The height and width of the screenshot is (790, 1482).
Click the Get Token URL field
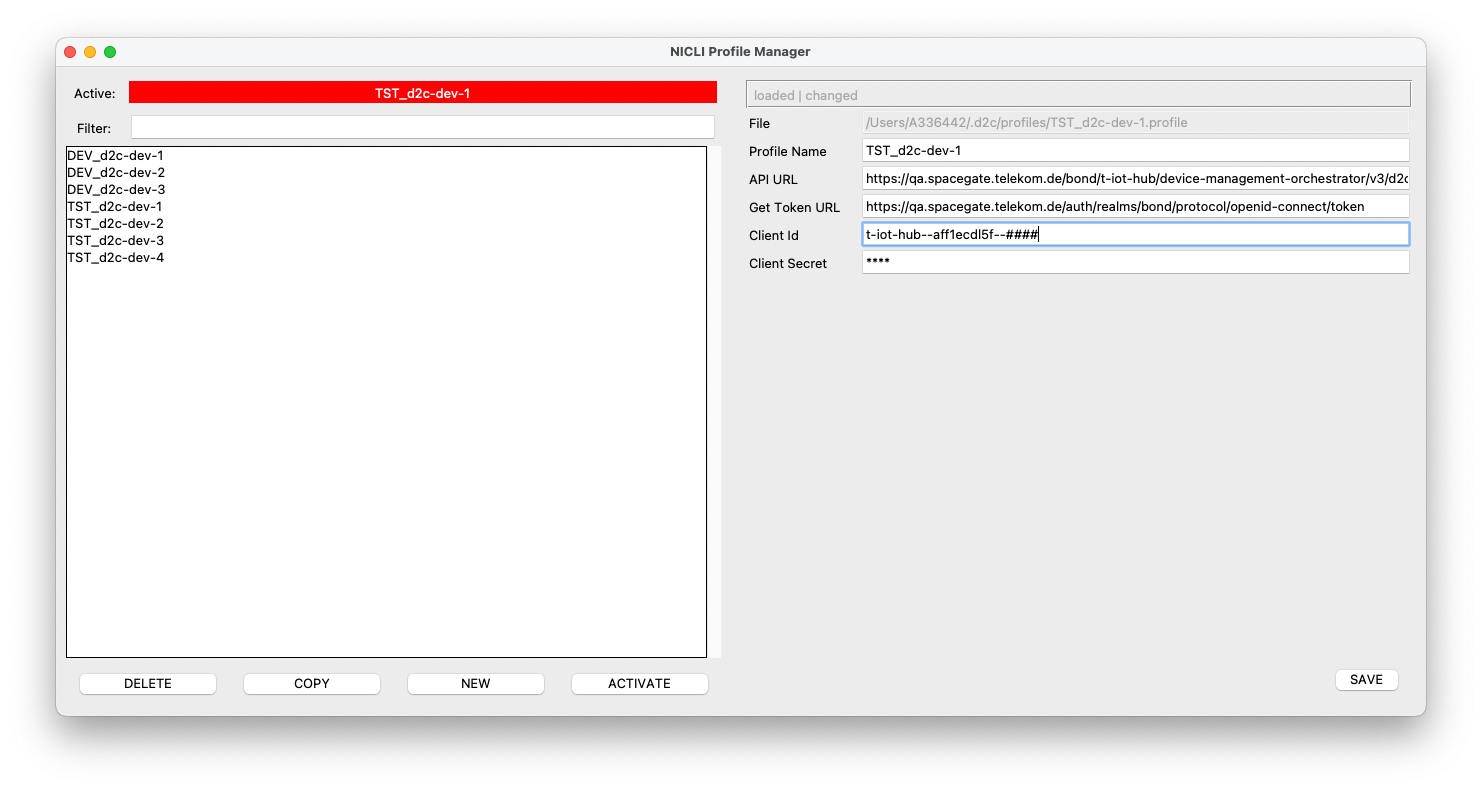[1135, 206]
